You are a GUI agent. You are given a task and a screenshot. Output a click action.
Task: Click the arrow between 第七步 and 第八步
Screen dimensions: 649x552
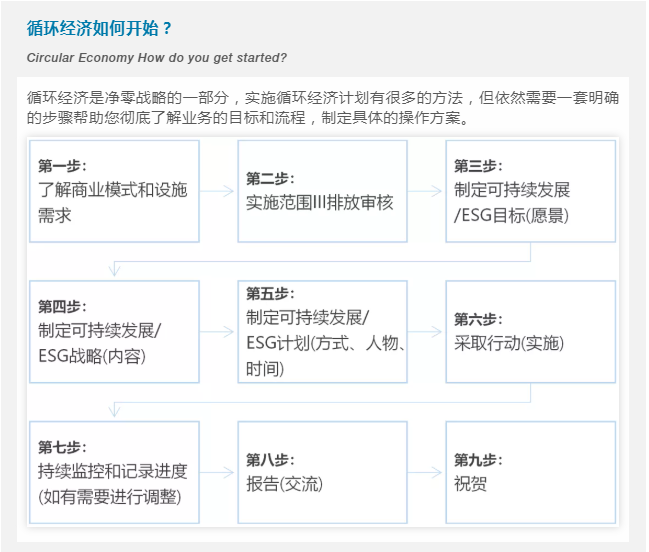pos(218,473)
